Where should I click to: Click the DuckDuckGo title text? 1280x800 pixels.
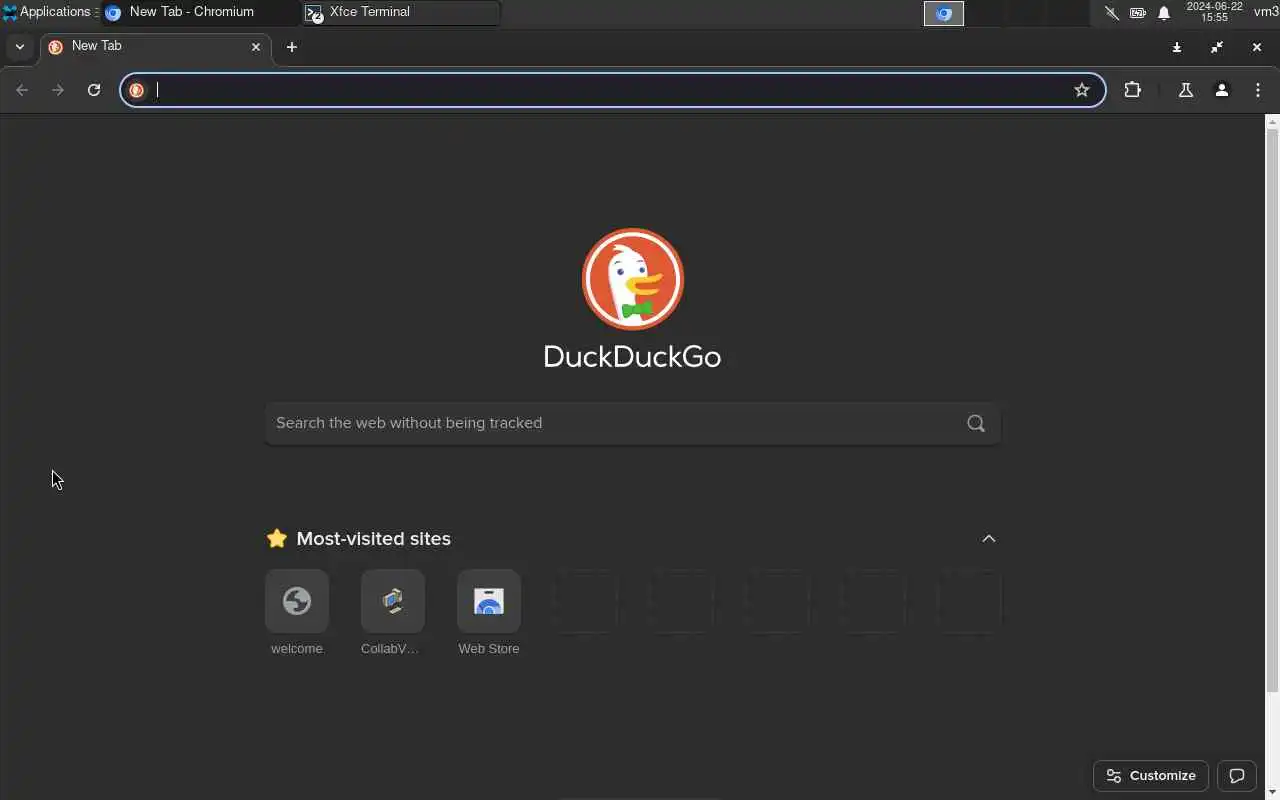pyautogui.click(x=632, y=357)
